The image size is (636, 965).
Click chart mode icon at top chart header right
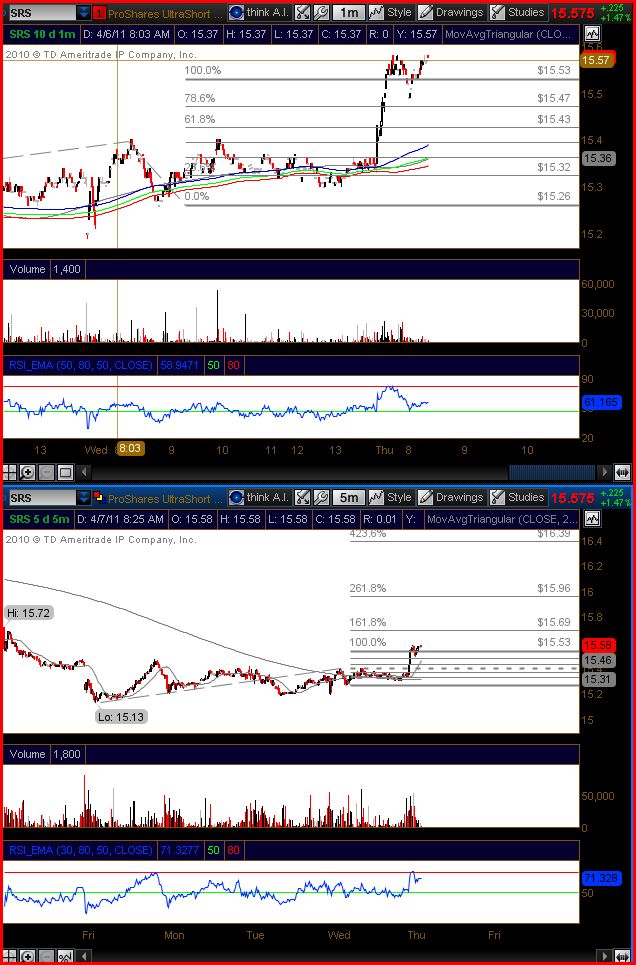[592, 34]
